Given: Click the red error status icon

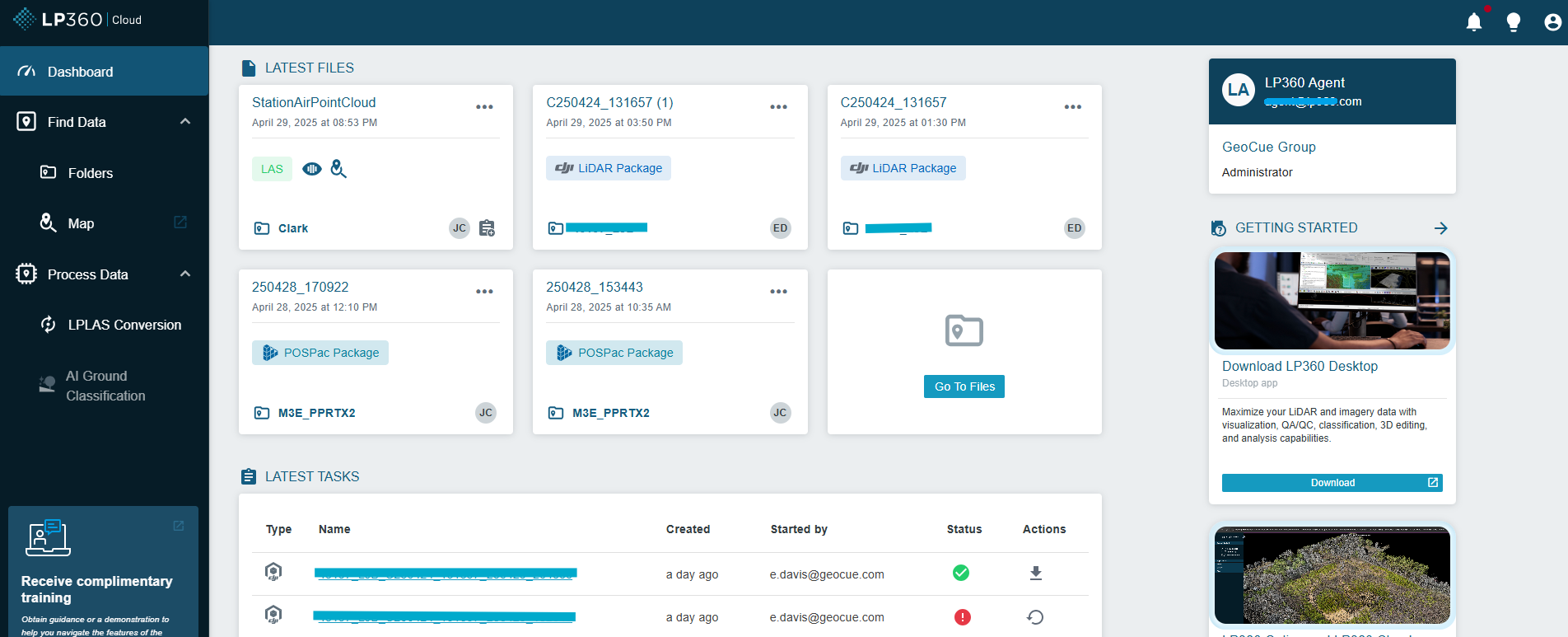Looking at the screenshot, I should 962,617.
